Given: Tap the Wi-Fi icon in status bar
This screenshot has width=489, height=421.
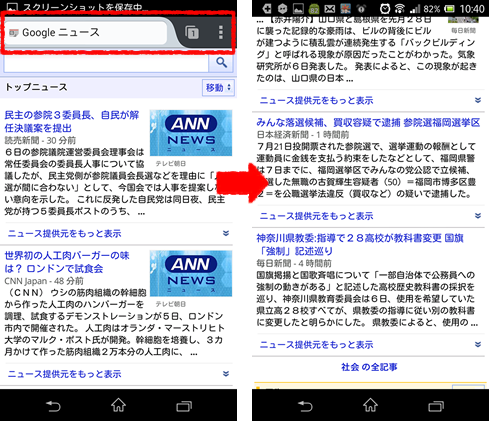Looking at the screenshot, I should 399,8.
